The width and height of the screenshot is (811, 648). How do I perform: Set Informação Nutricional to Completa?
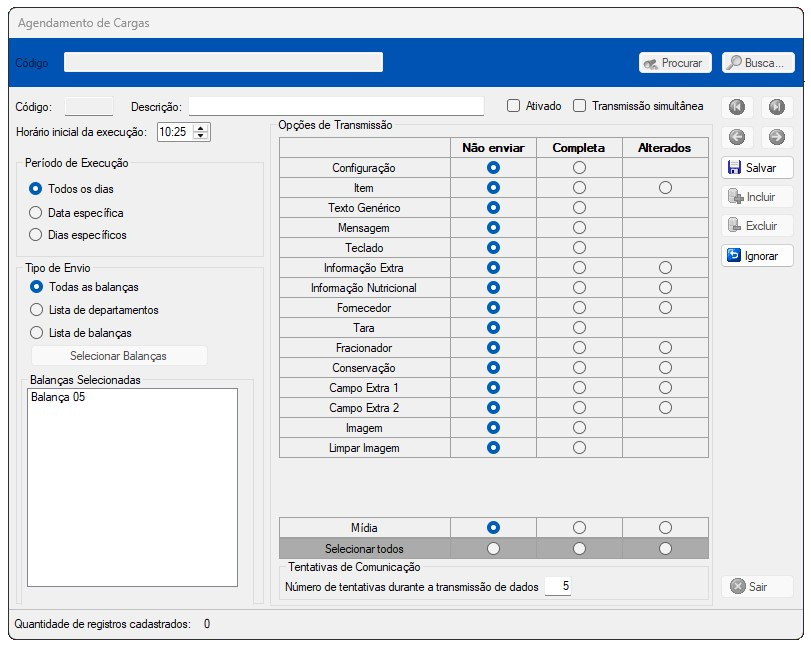[579, 288]
